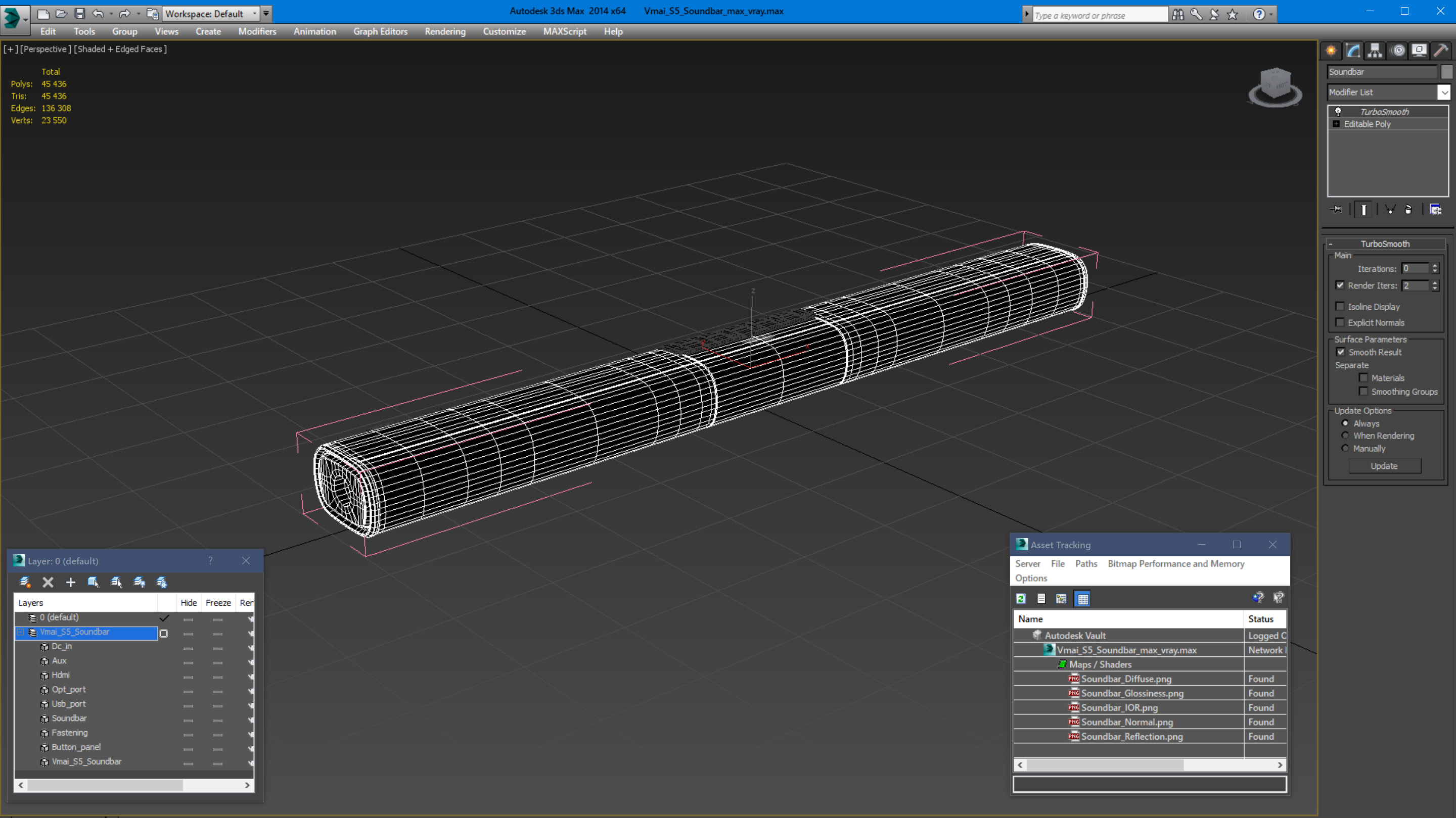This screenshot has width=1456, height=818.
Task: Open the Rendering menu
Action: point(445,32)
